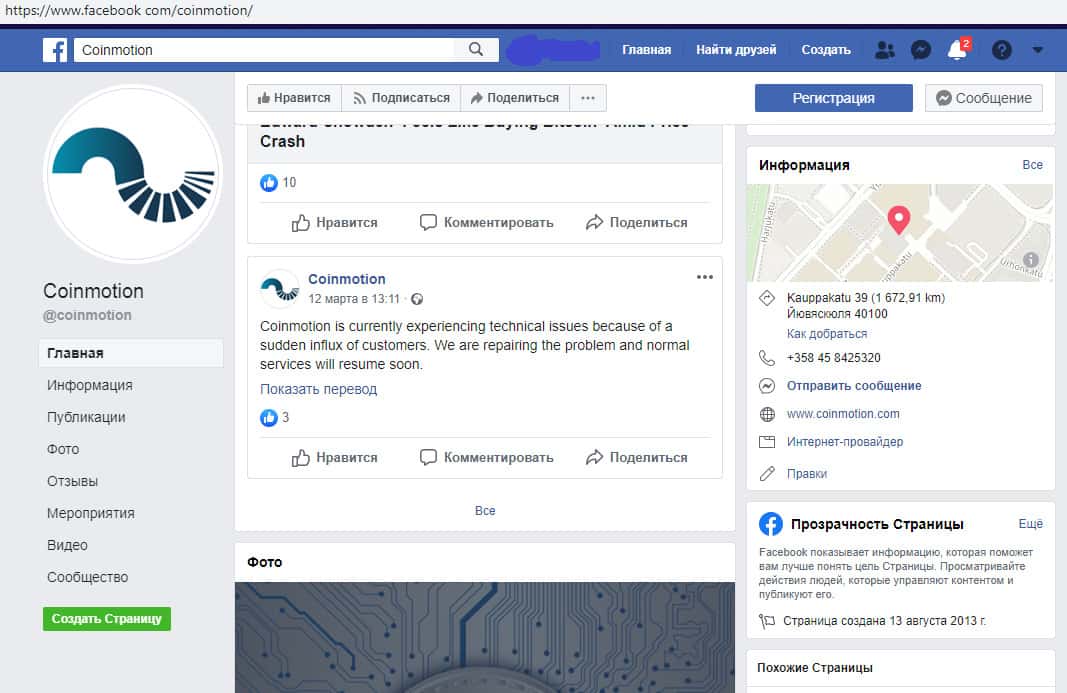Open the help question mark icon

1002,50
